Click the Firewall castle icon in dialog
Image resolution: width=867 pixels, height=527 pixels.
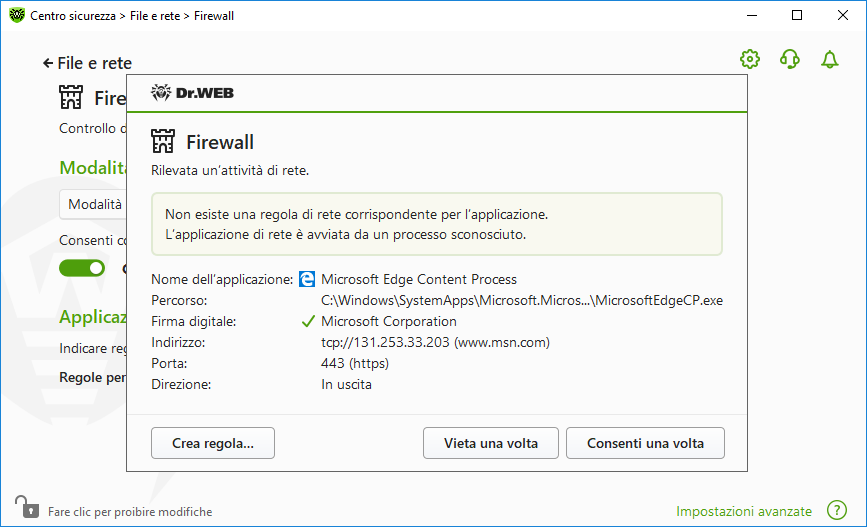pyautogui.click(x=163, y=141)
